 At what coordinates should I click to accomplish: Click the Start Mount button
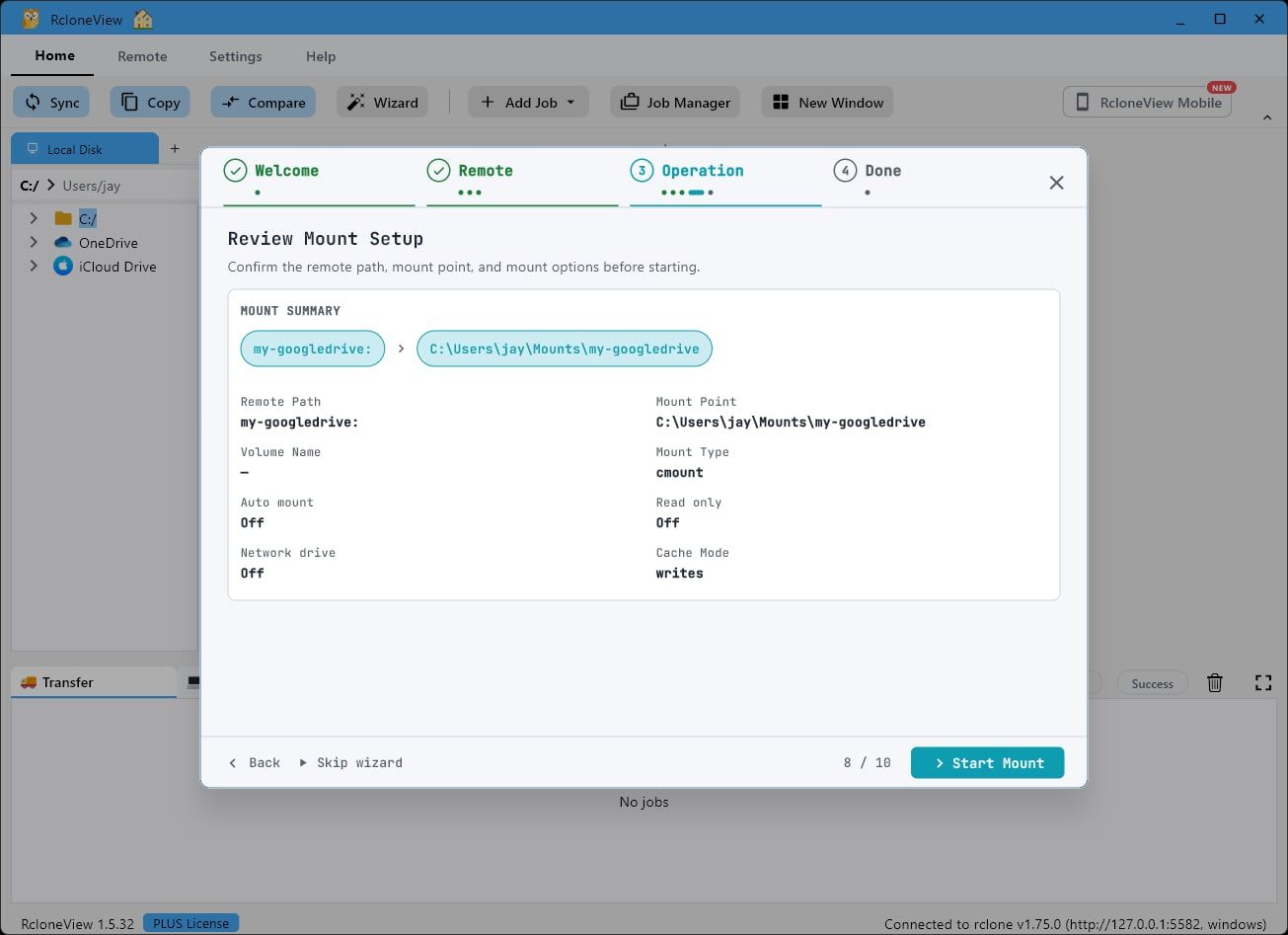[987, 763]
